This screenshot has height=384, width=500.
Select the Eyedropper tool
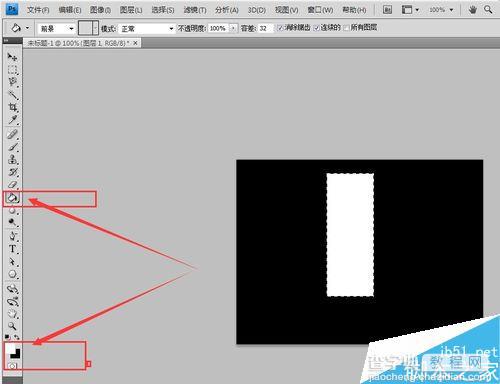pyautogui.click(x=12, y=119)
